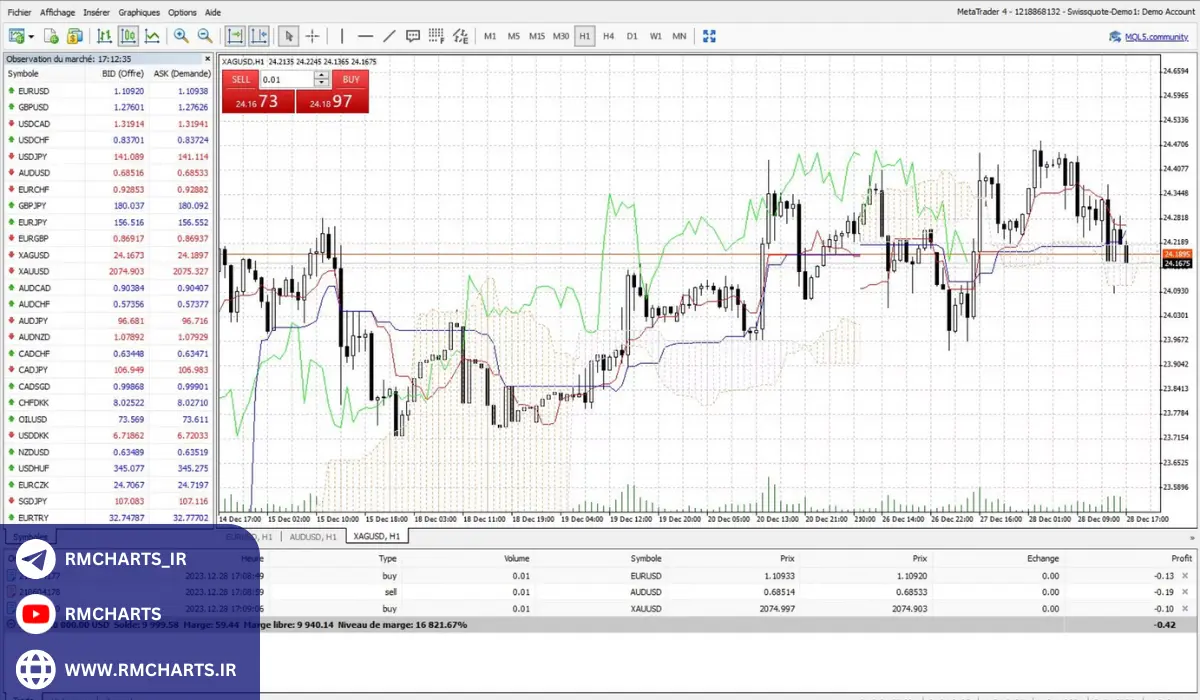
Task: Add a text label annotation tool
Action: [413, 36]
